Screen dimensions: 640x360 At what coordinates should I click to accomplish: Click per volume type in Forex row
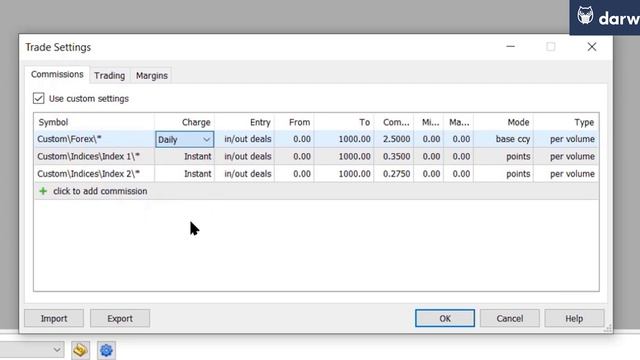tap(572, 139)
